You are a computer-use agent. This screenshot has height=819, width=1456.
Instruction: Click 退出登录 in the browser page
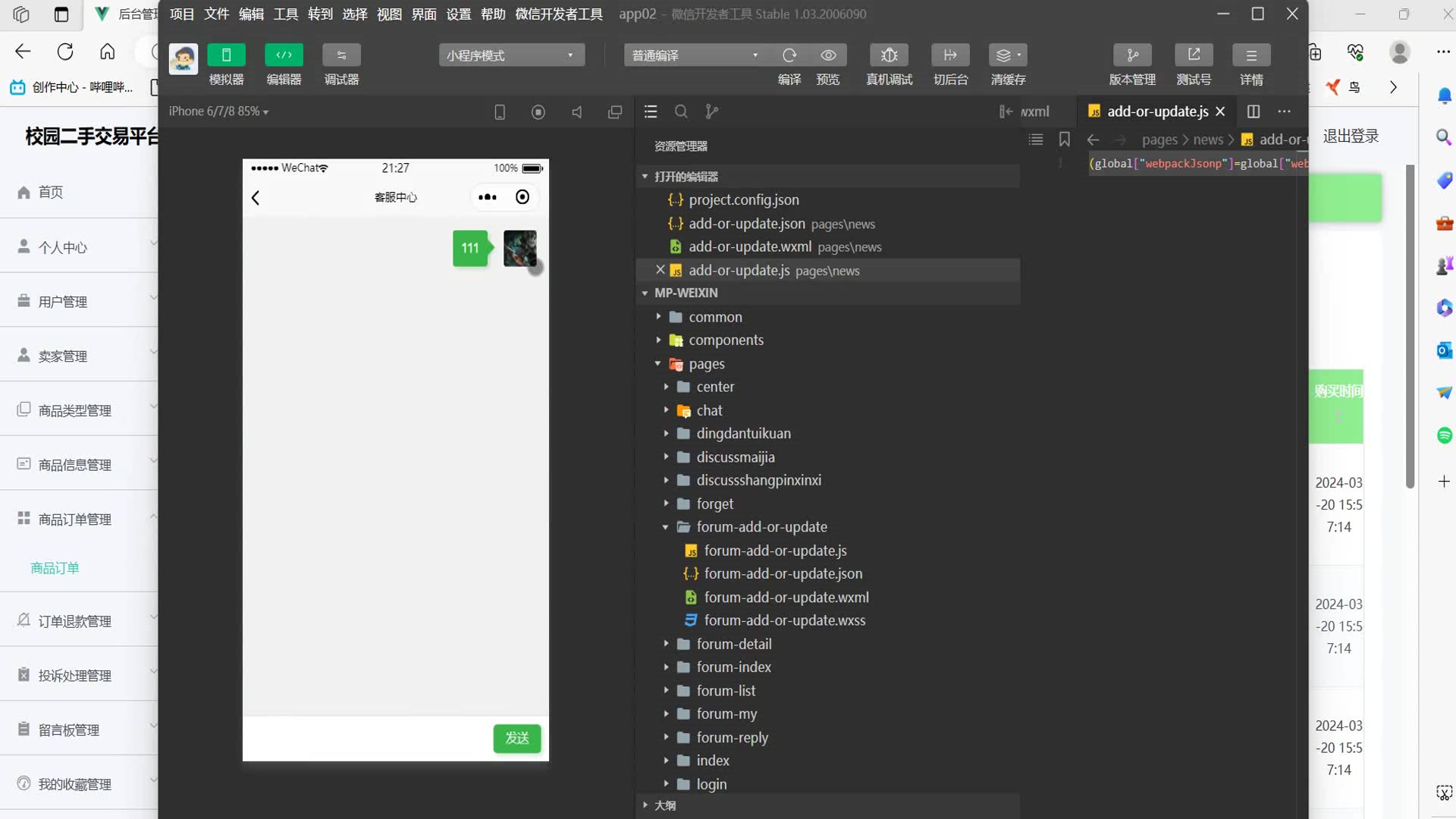click(x=1351, y=136)
